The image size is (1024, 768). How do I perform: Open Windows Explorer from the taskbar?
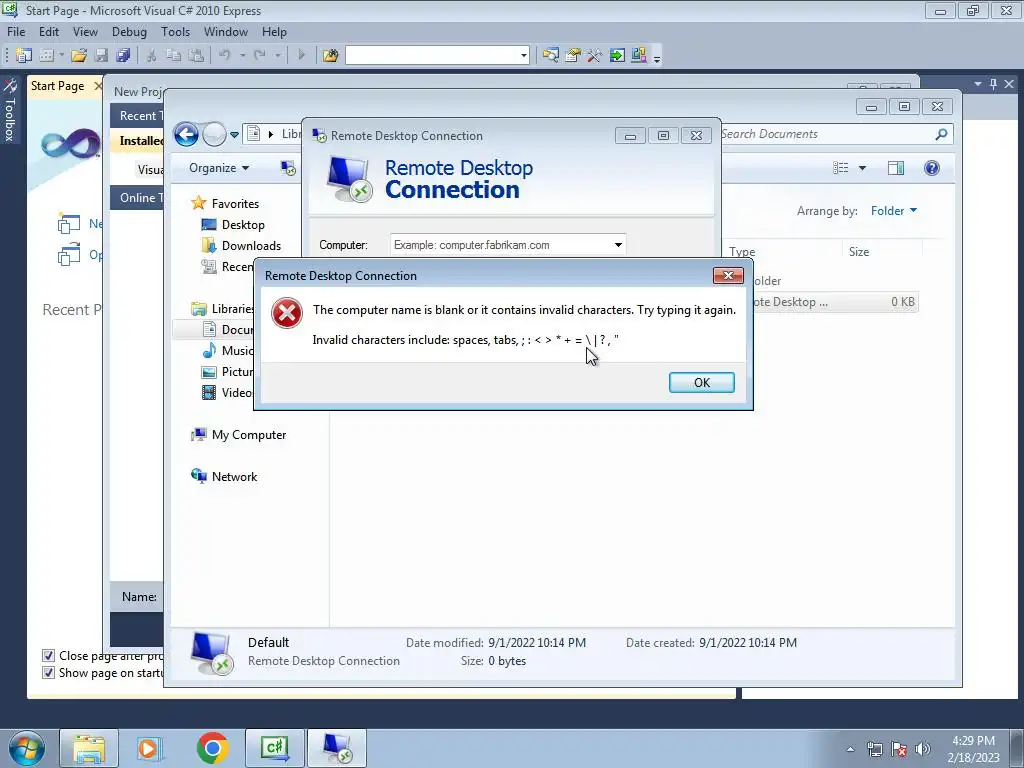click(89, 748)
